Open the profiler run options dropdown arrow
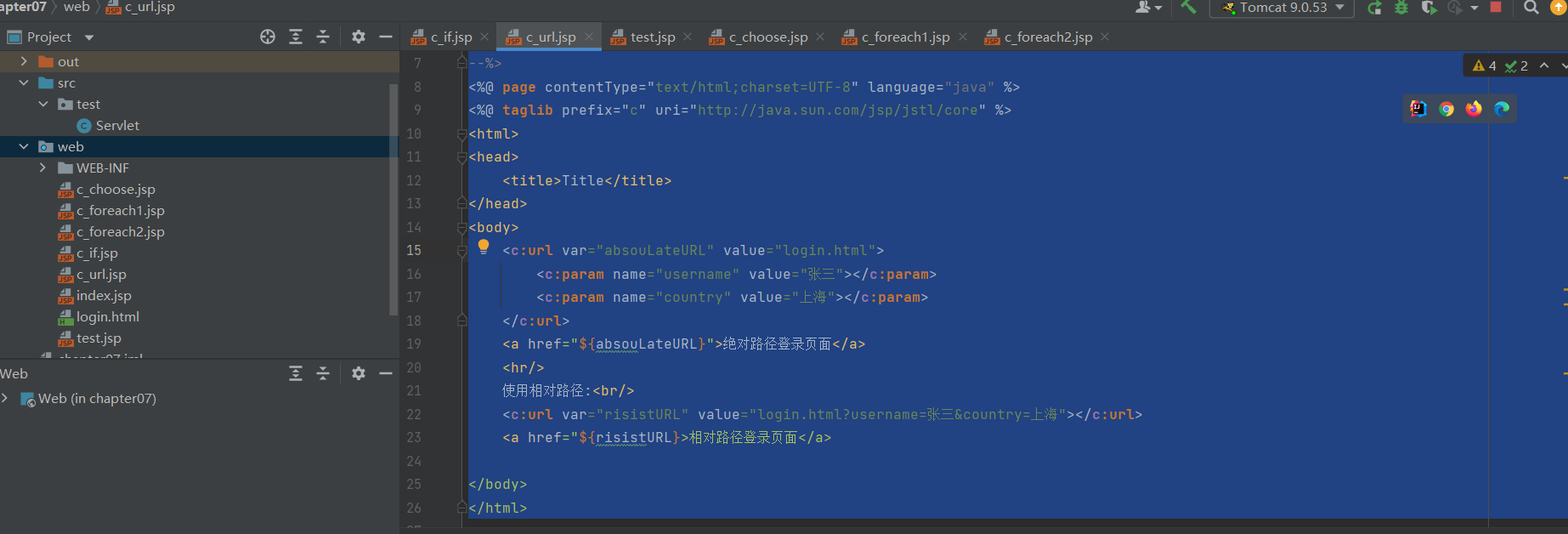The height and width of the screenshot is (534, 1568). coord(1475,8)
